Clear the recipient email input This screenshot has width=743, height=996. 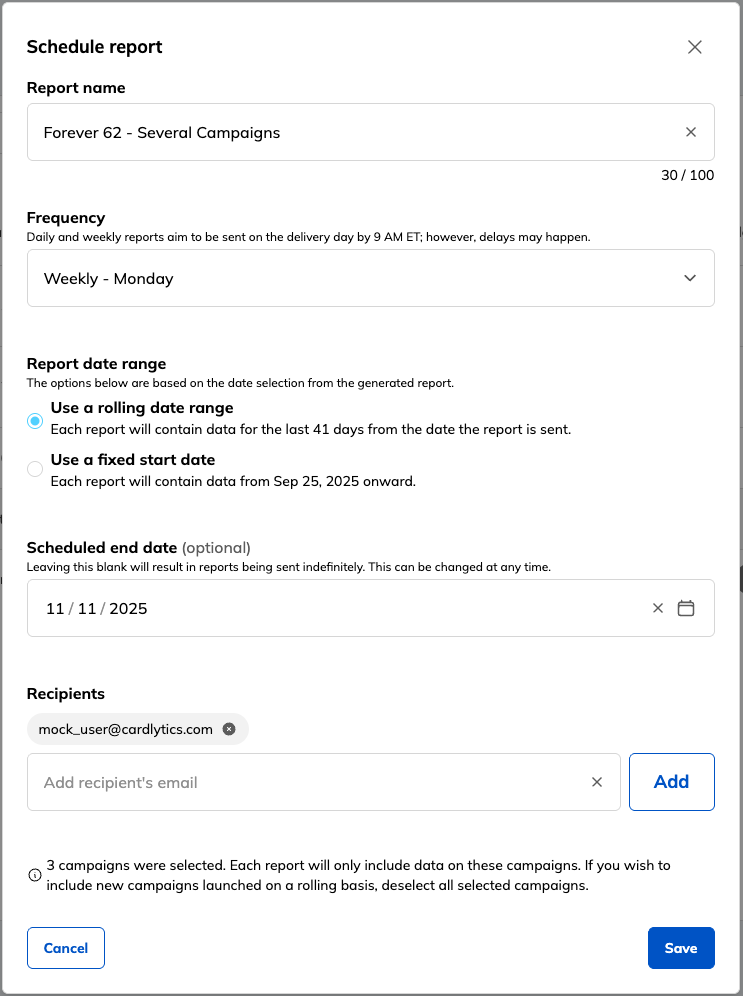pos(596,782)
